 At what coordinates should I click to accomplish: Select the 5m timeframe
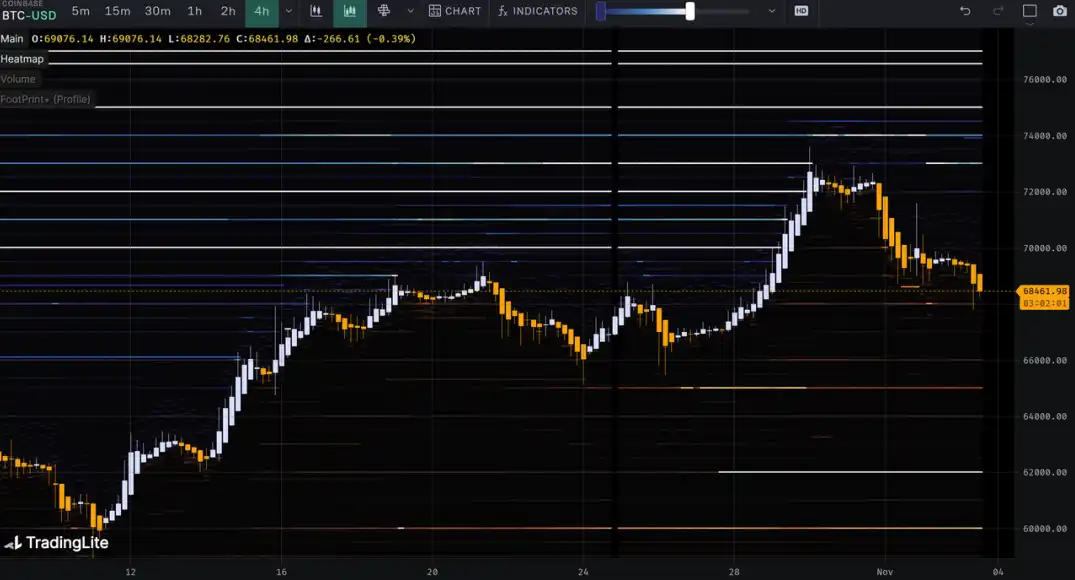80,11
